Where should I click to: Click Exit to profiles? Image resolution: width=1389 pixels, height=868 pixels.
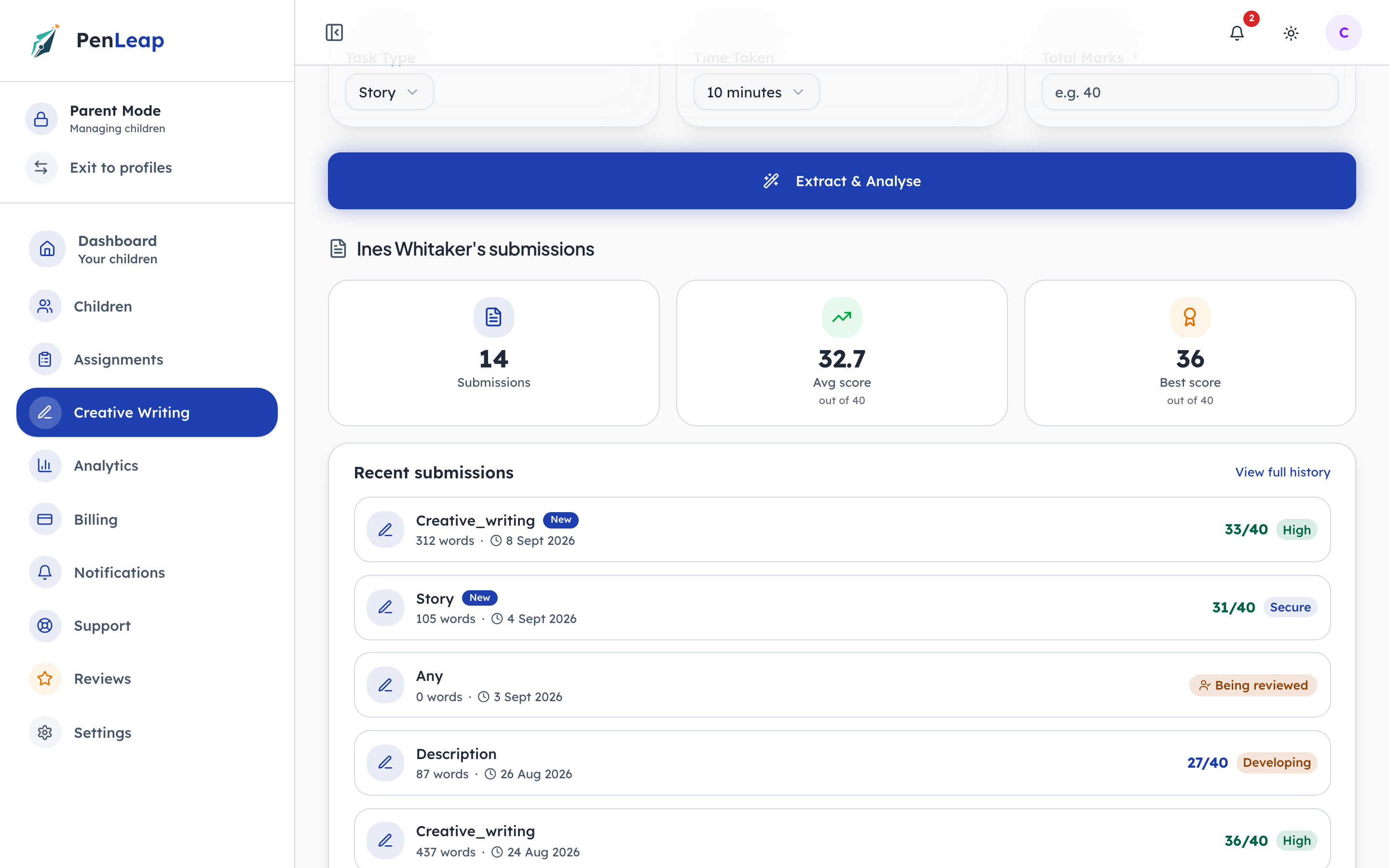(121, 168)
